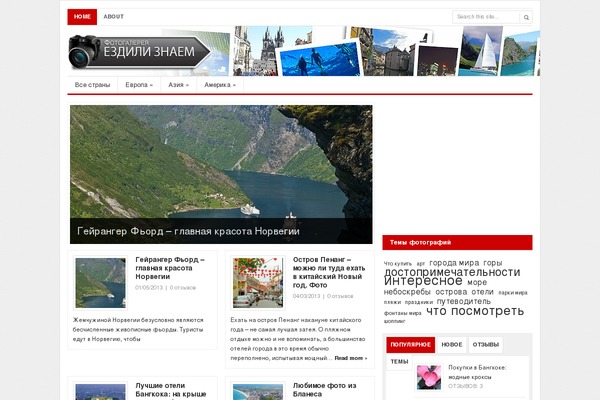Viewport: 600px width, 400px height.
Task: Select tag 'города мира'
Action: [x=454, y=263]
